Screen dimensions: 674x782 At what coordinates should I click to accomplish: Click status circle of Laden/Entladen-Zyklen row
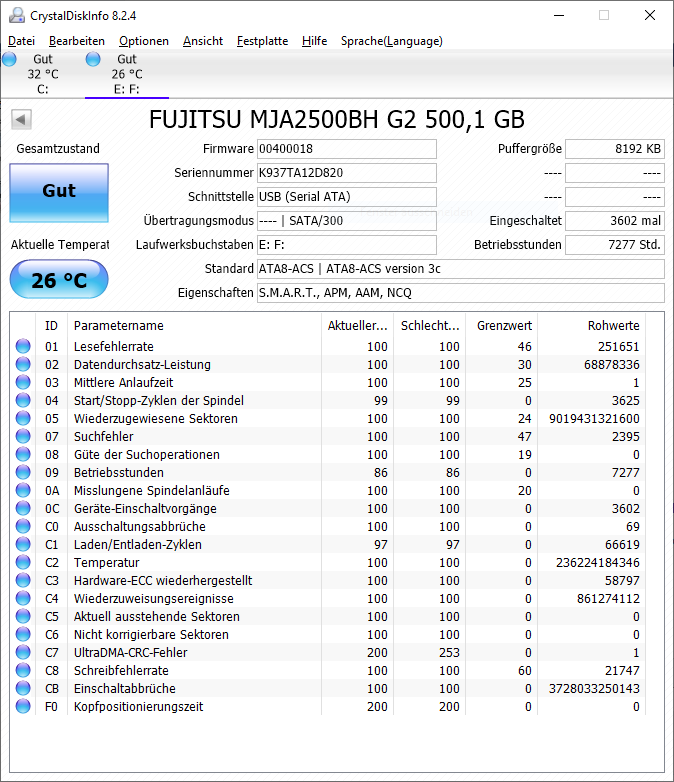click(23, 544)
